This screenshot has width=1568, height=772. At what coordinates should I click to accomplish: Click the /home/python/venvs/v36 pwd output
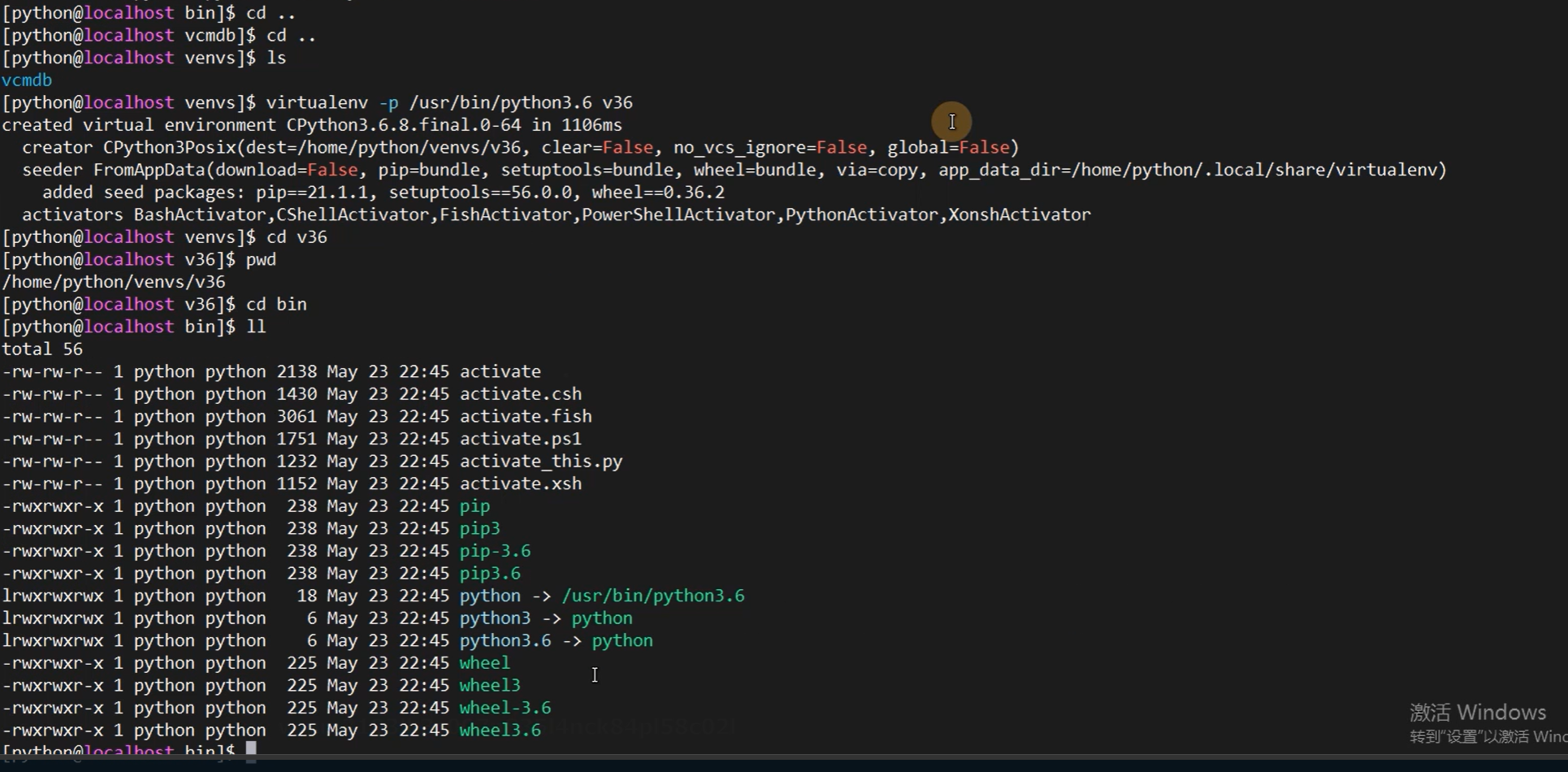[x=114, y=282]
